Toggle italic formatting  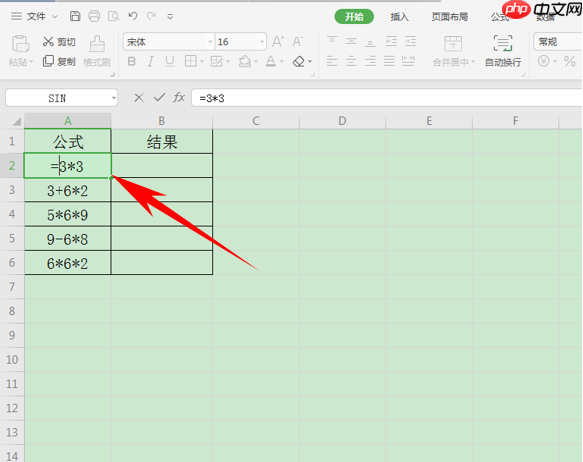(151, 61)
